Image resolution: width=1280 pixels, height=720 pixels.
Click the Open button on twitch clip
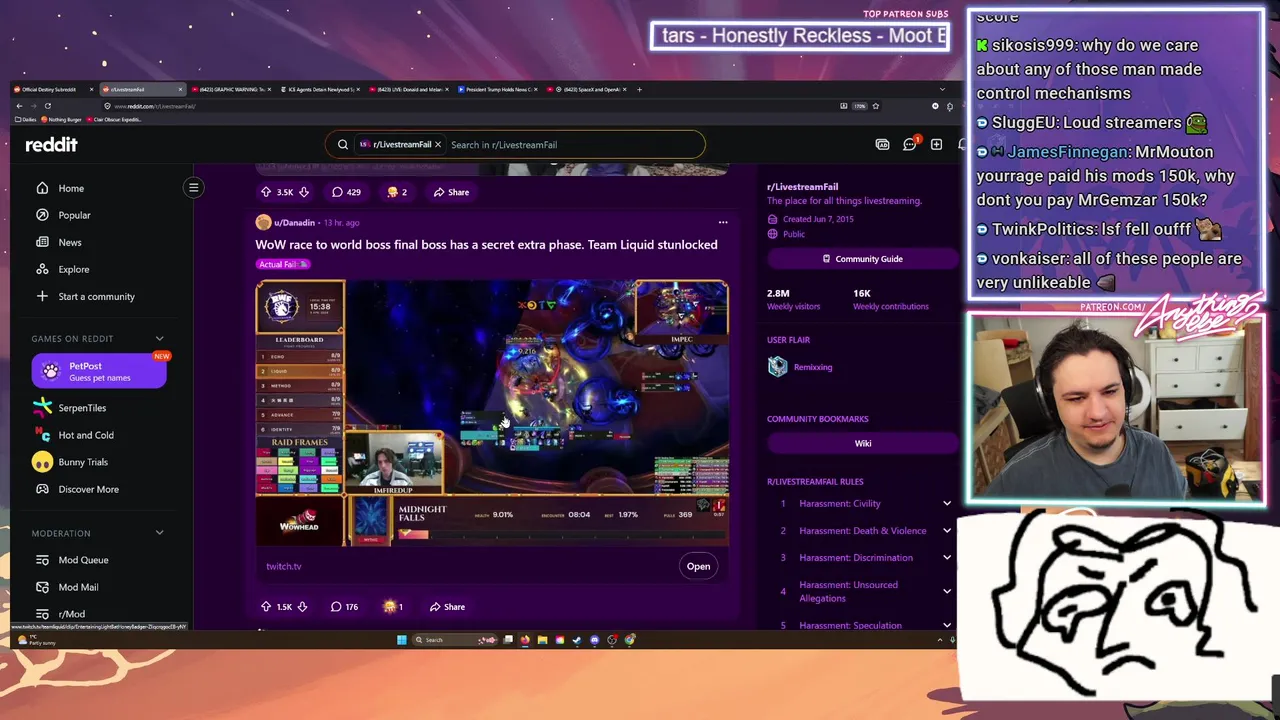click(698, 566)
